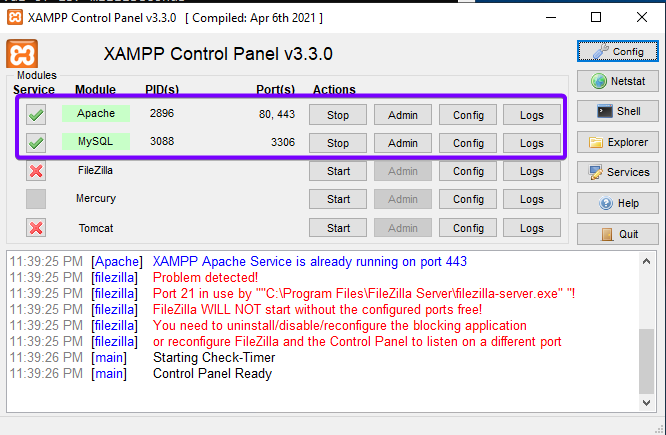The image size is (666, 435).
Task: Click the log scrollbar thumb
Action: pyautogui.click(x=646, y=361)
